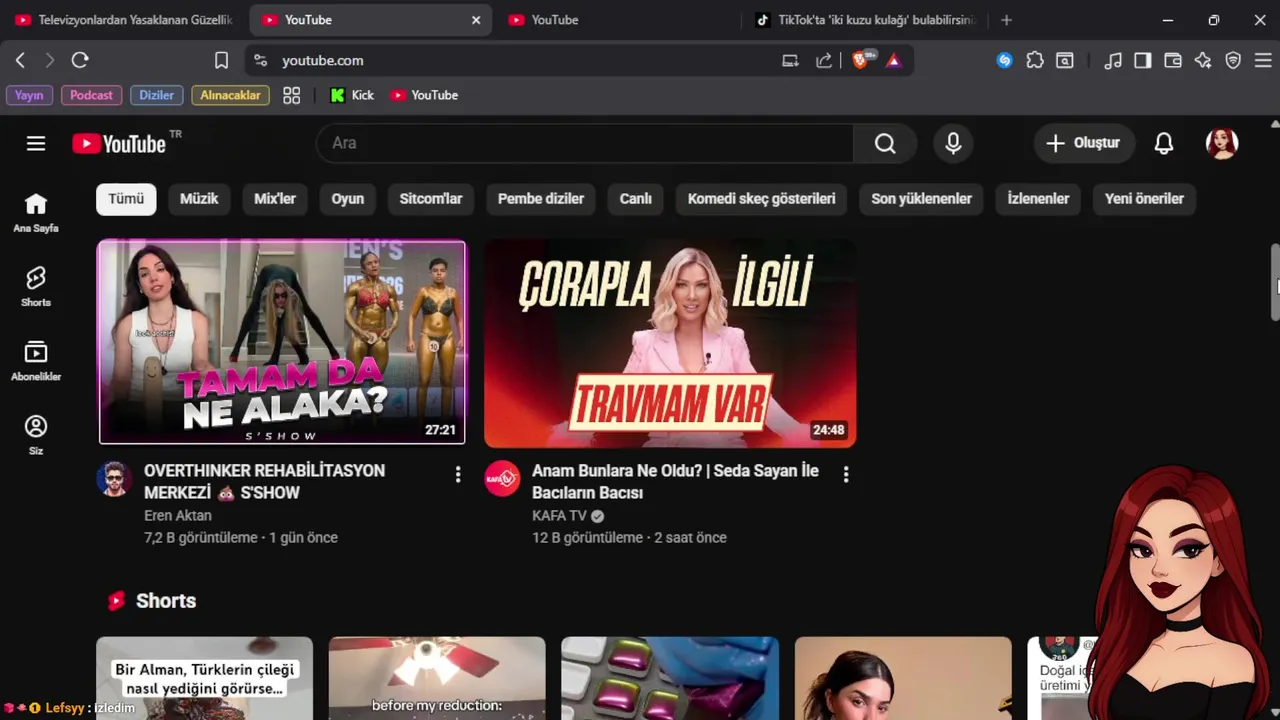Open Abonelikler in the sidebar

(36, 361)
